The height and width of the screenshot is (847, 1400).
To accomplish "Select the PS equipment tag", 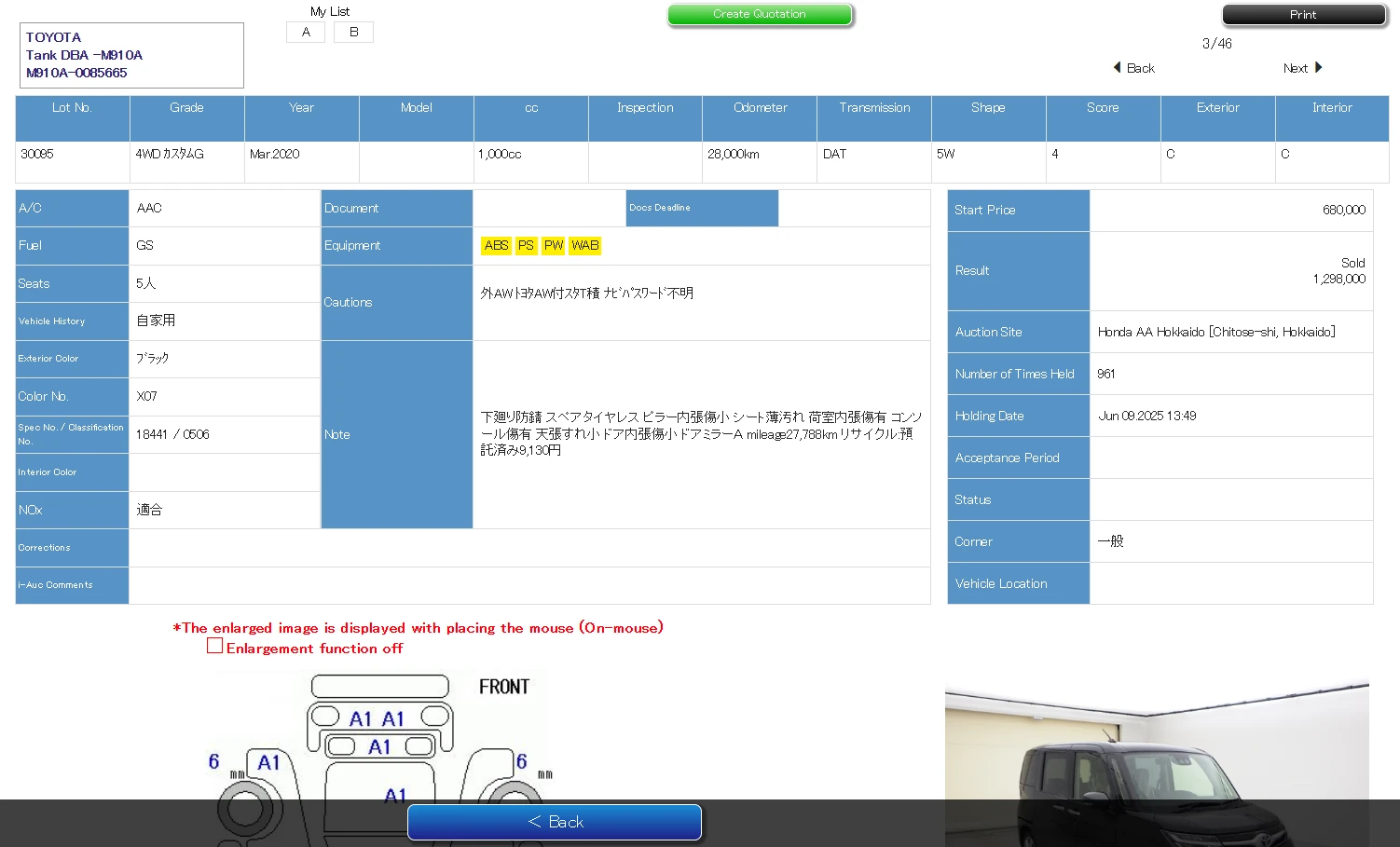I will pyautogui.click(x=526, y=246).
